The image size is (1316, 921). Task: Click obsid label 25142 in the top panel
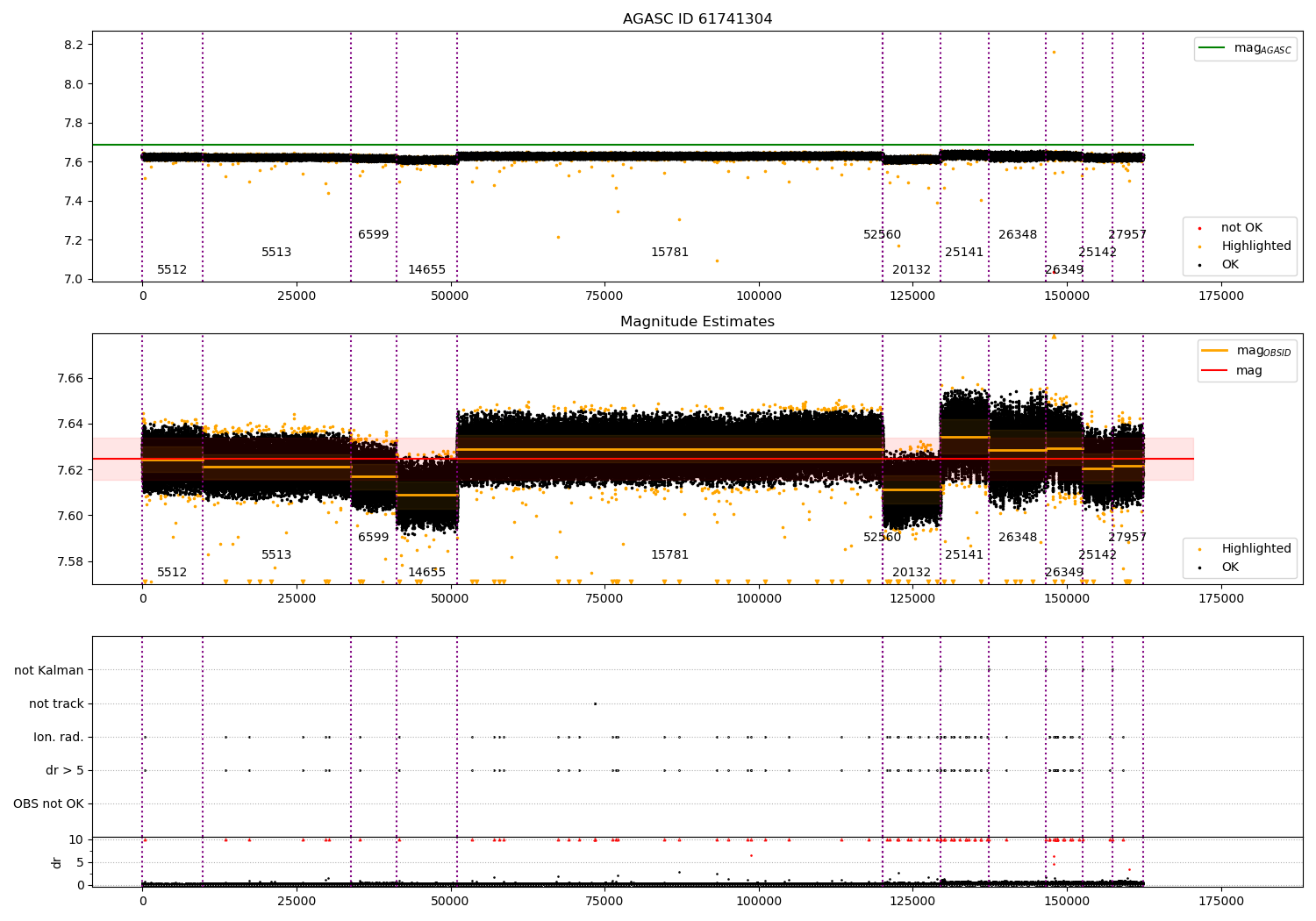click(x=1098, y=253)
